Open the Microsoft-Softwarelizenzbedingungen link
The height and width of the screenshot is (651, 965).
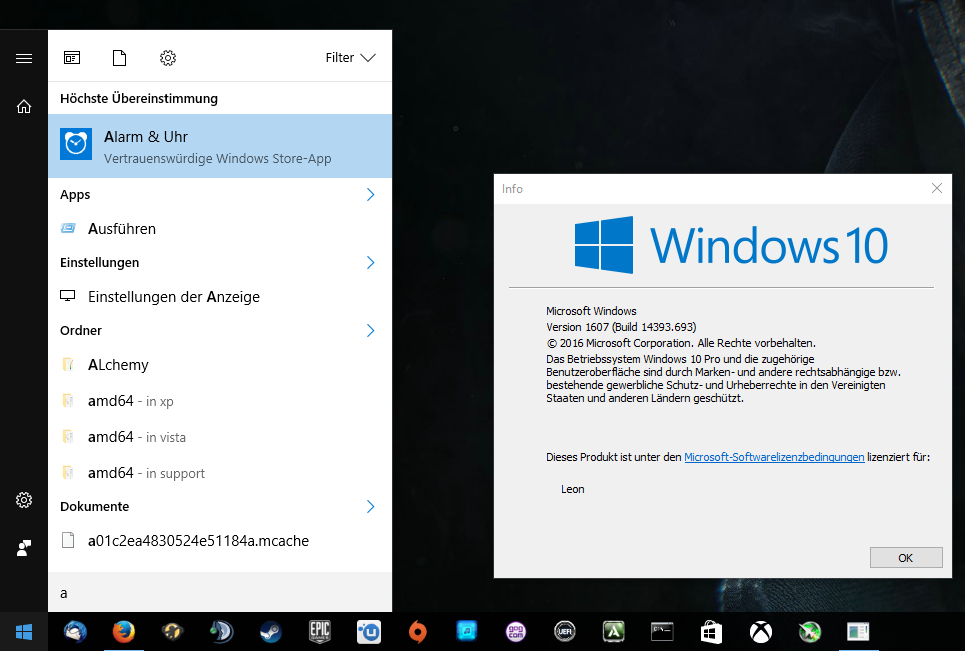[774, 457]
